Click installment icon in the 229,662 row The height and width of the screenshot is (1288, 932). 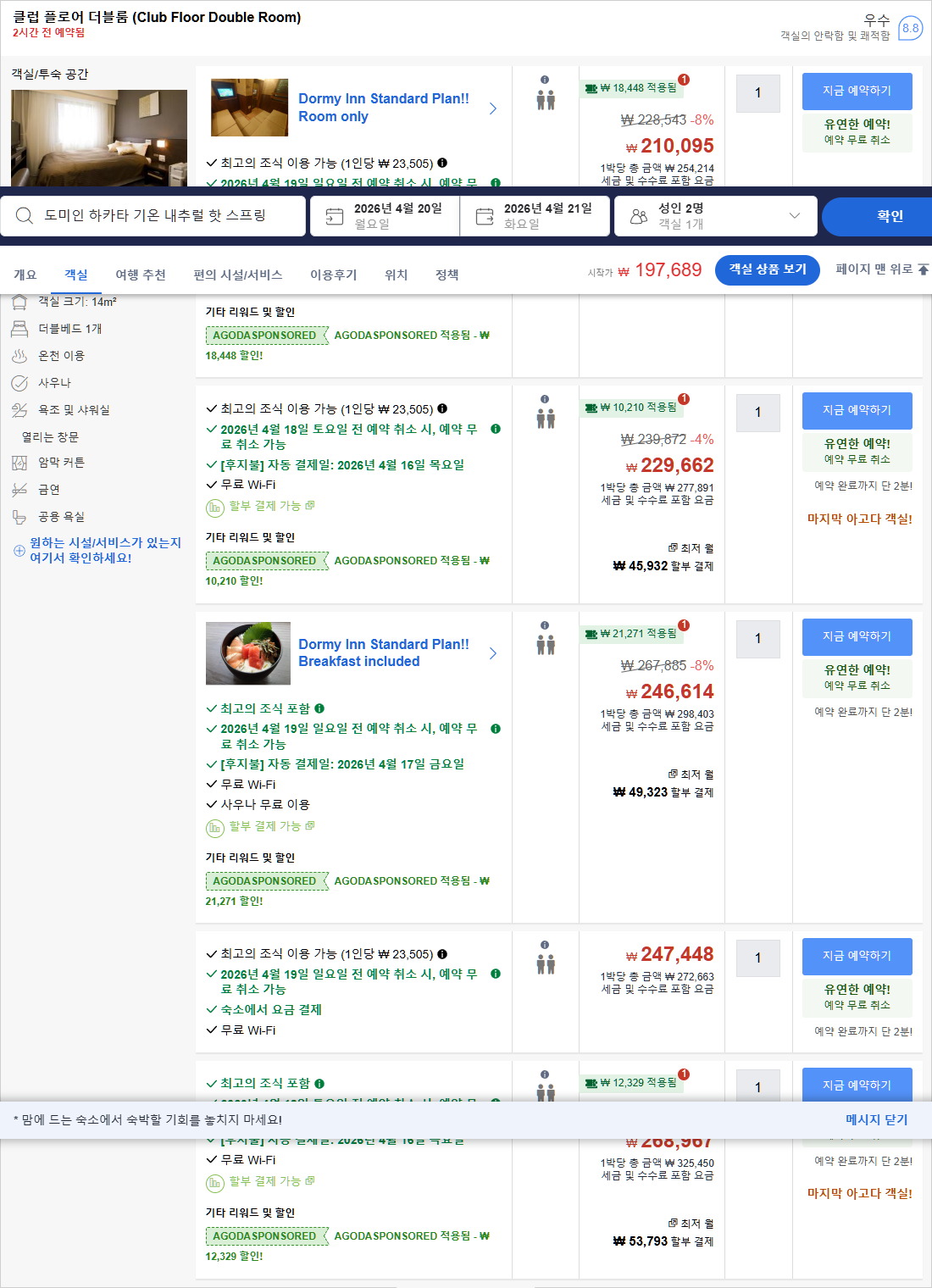coord(215,507)
